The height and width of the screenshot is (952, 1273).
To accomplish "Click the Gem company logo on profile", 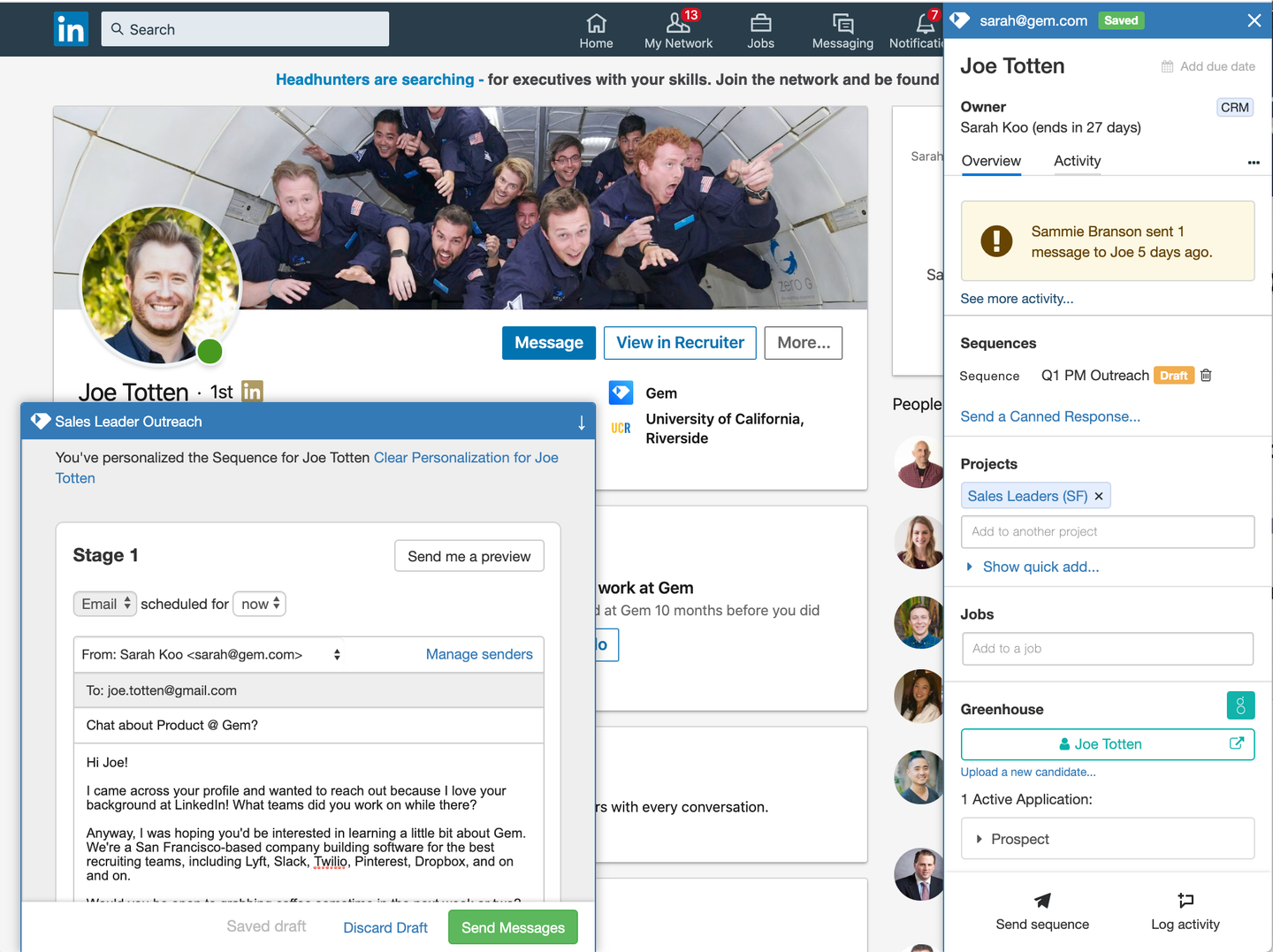I will coord(621,392).
